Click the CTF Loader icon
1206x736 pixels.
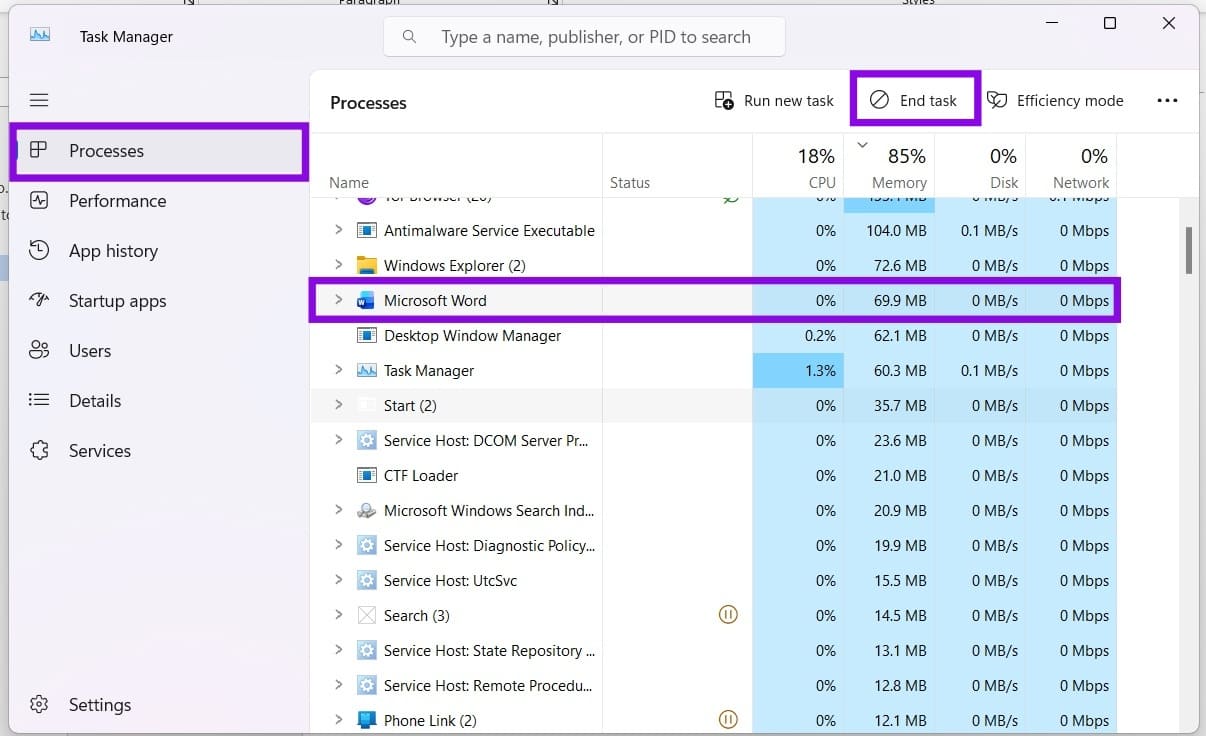coord(366,475)
